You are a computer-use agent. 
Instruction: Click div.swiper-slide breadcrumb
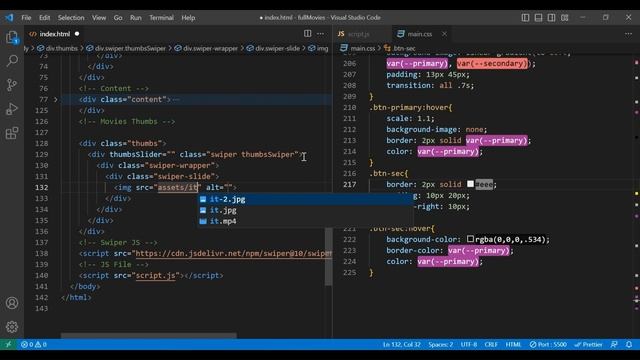273,48
